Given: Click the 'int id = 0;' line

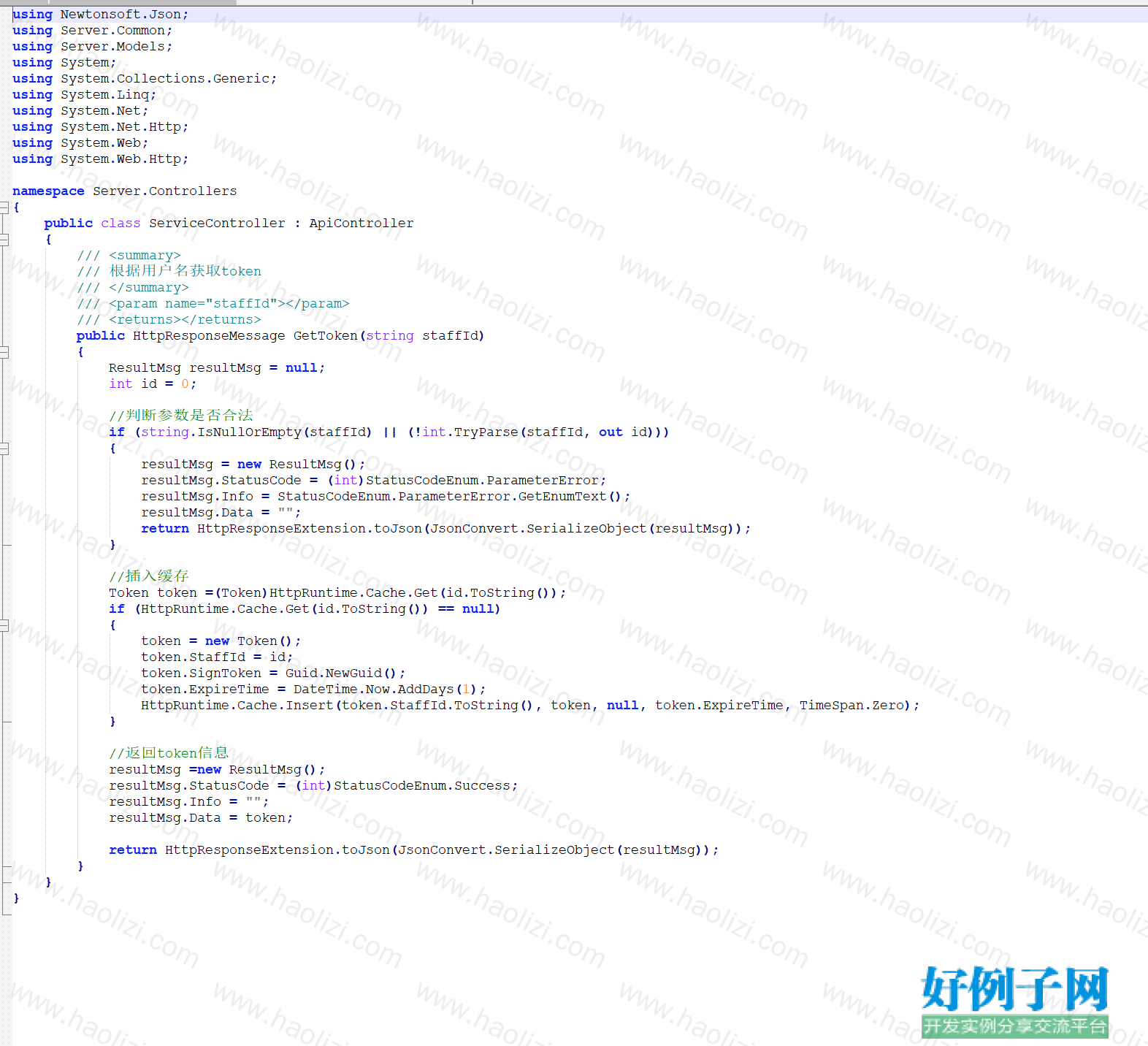Looking at the screenshot, I should pyautogui.click(x=153, y=383).
